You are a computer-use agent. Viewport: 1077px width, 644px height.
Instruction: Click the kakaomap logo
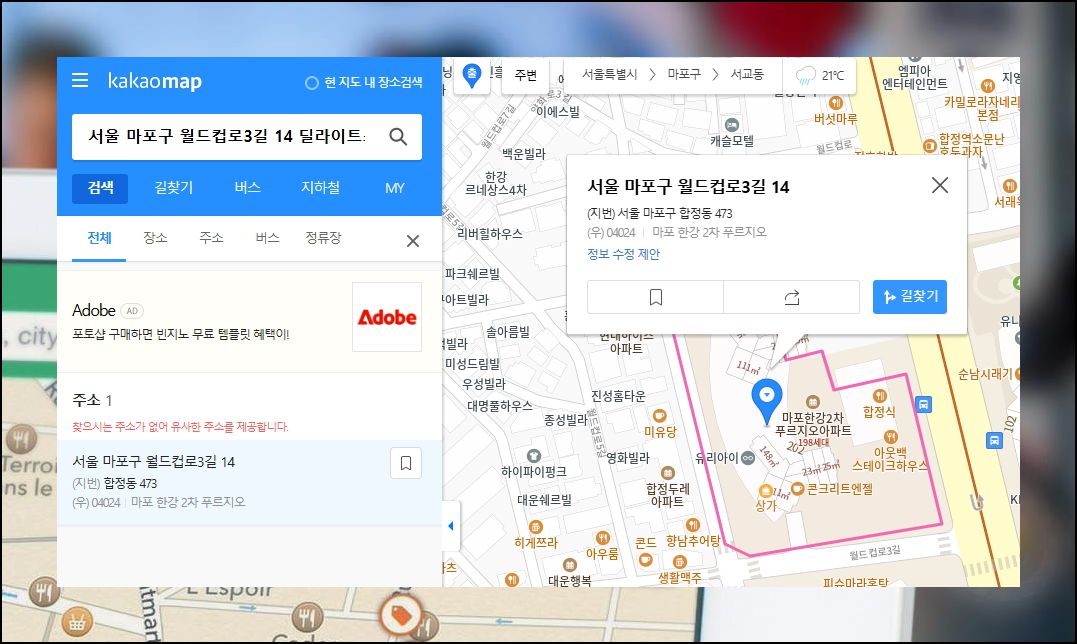pyautogui.click(x=155, y=81)
